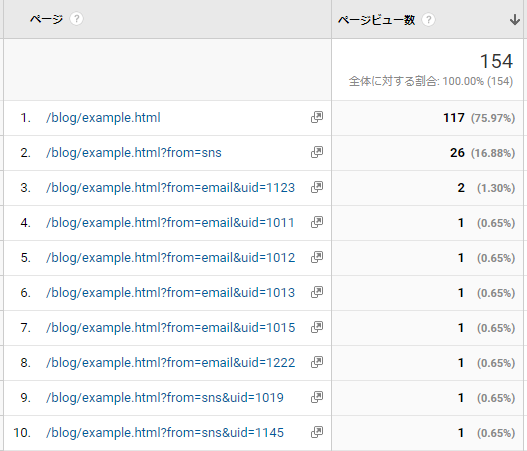The image size is (527, 451).
Task: Open link ending from=email&uid=1123
Action: tap(170, 188)
